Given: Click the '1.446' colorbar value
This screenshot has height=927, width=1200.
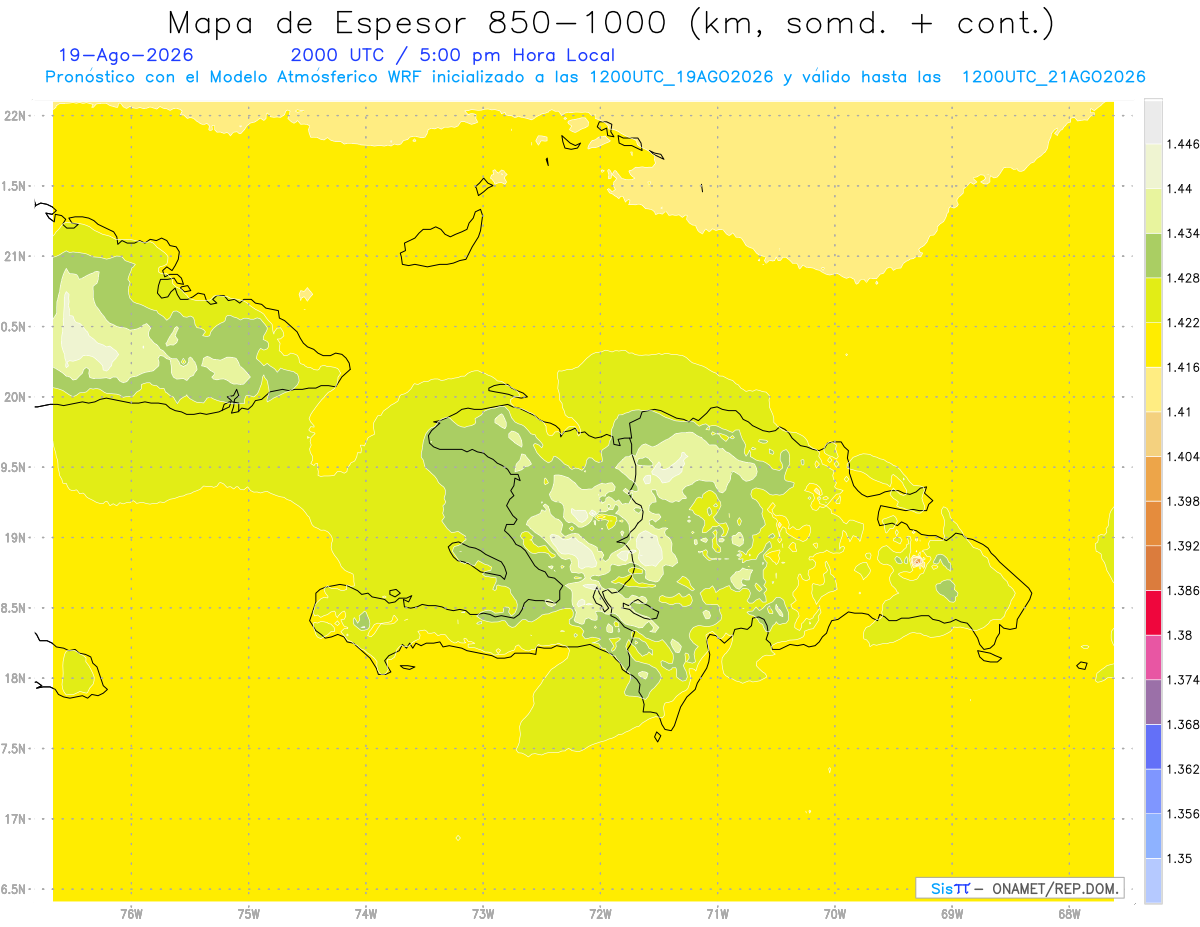Looking at the screenshot, I should (x=1182, y=144).
